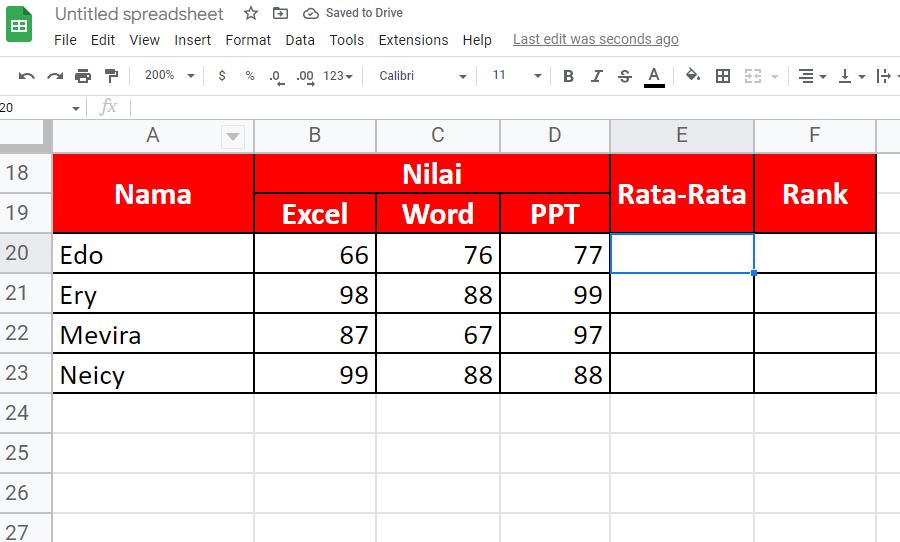Open the View menu

(144, 40)
